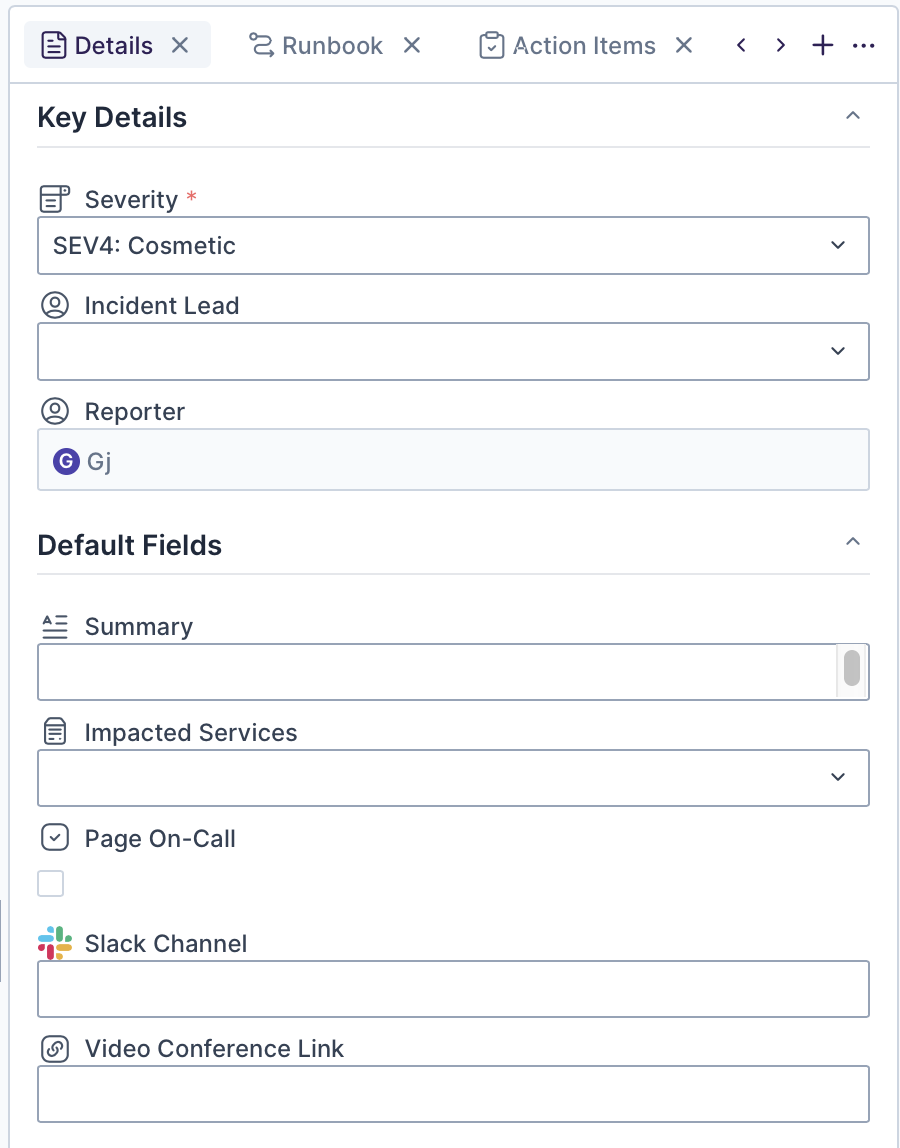Click into the Slack Channel field
The width and height of the screenshot is (900, 1148).
453,989
